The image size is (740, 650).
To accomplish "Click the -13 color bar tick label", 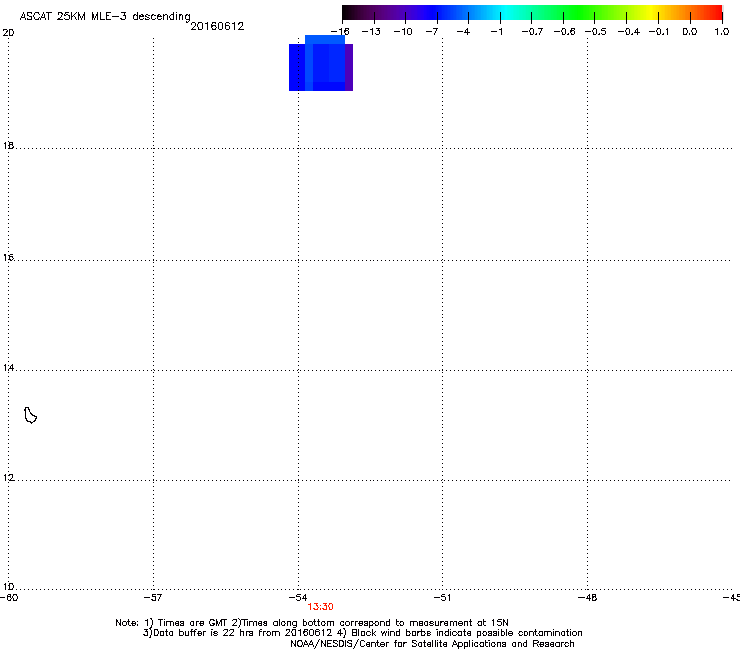I will [x=371, y=32].
